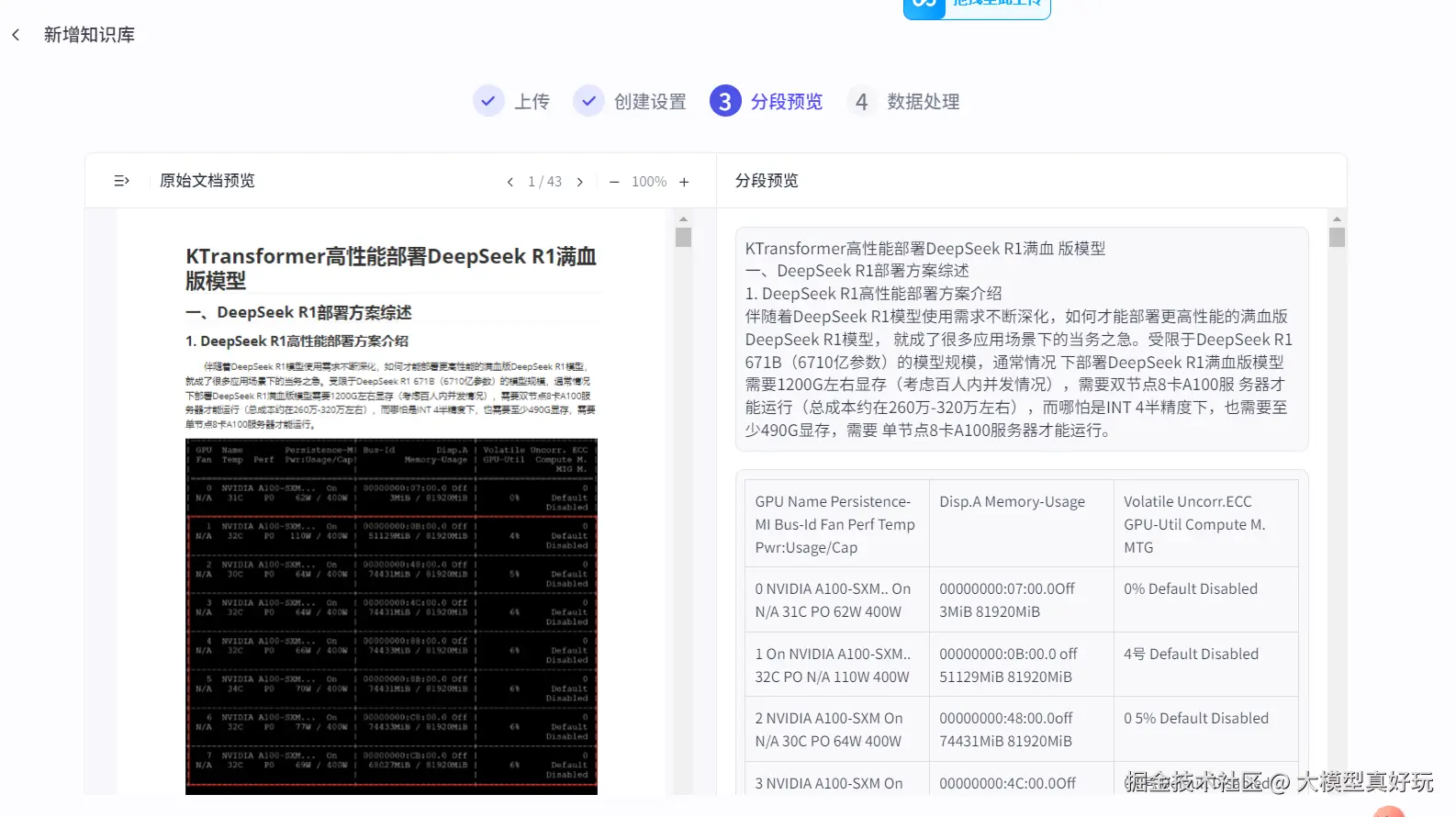This screenshot has height=817, width=1456.
Task: Click the 100% zoom level value
Action: click(649, 182)
